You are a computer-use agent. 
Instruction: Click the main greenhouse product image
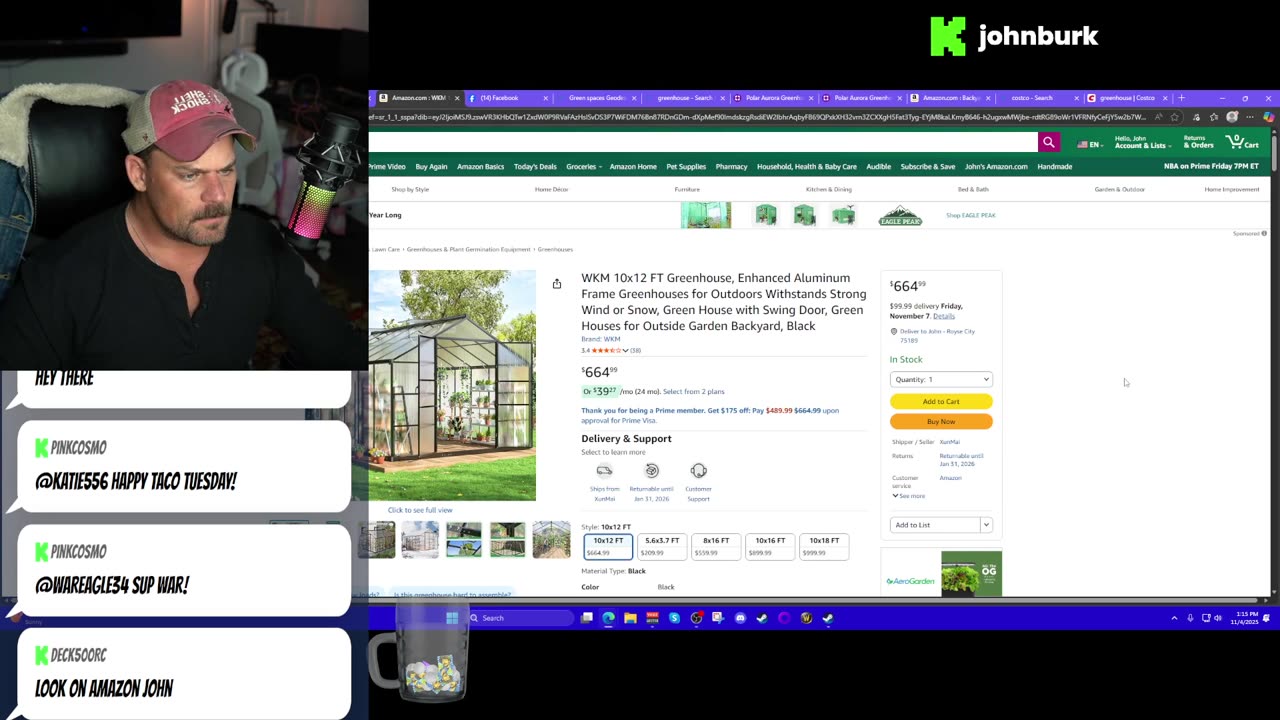452,385
